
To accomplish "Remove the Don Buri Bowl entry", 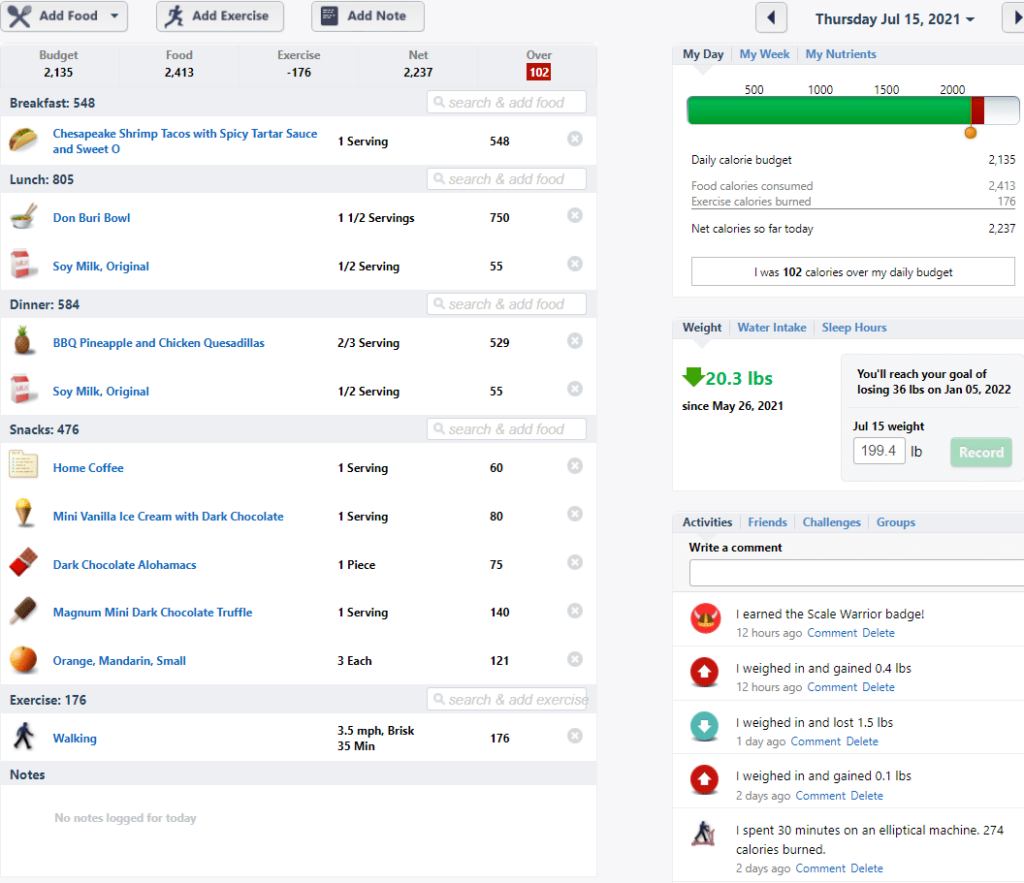I will pos(575,216).
